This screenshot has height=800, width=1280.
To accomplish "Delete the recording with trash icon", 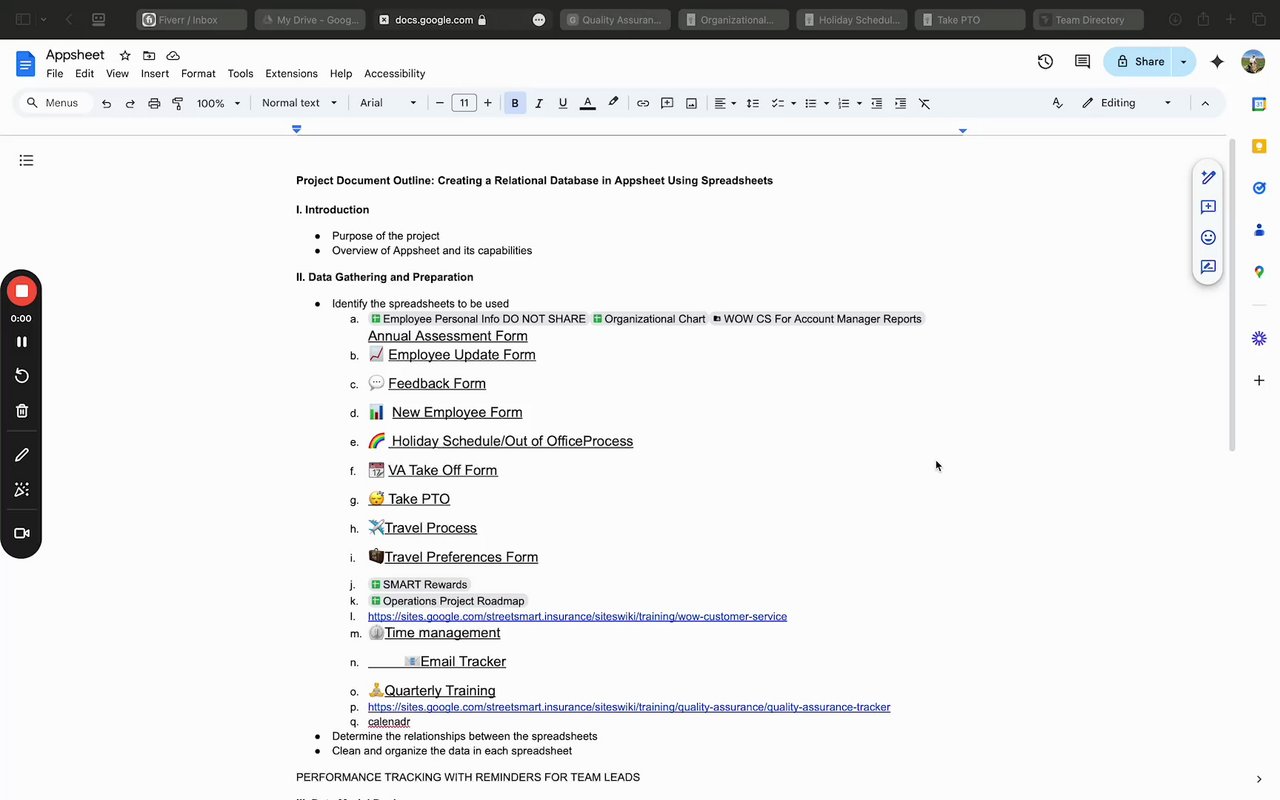I will [21, 410].
